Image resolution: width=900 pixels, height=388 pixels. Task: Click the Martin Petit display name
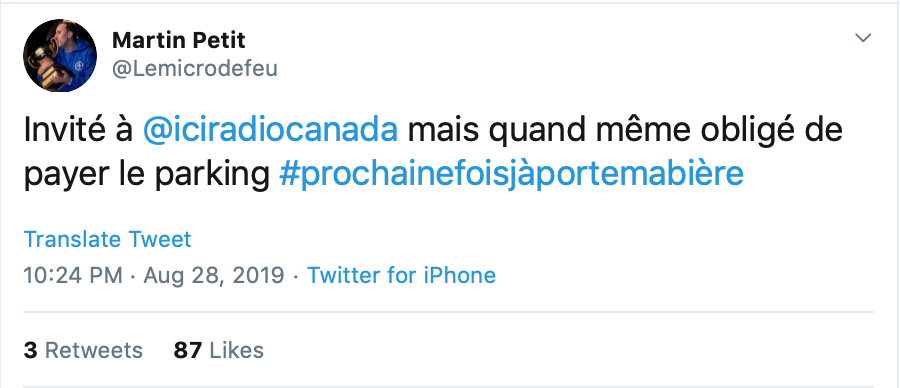179,40
